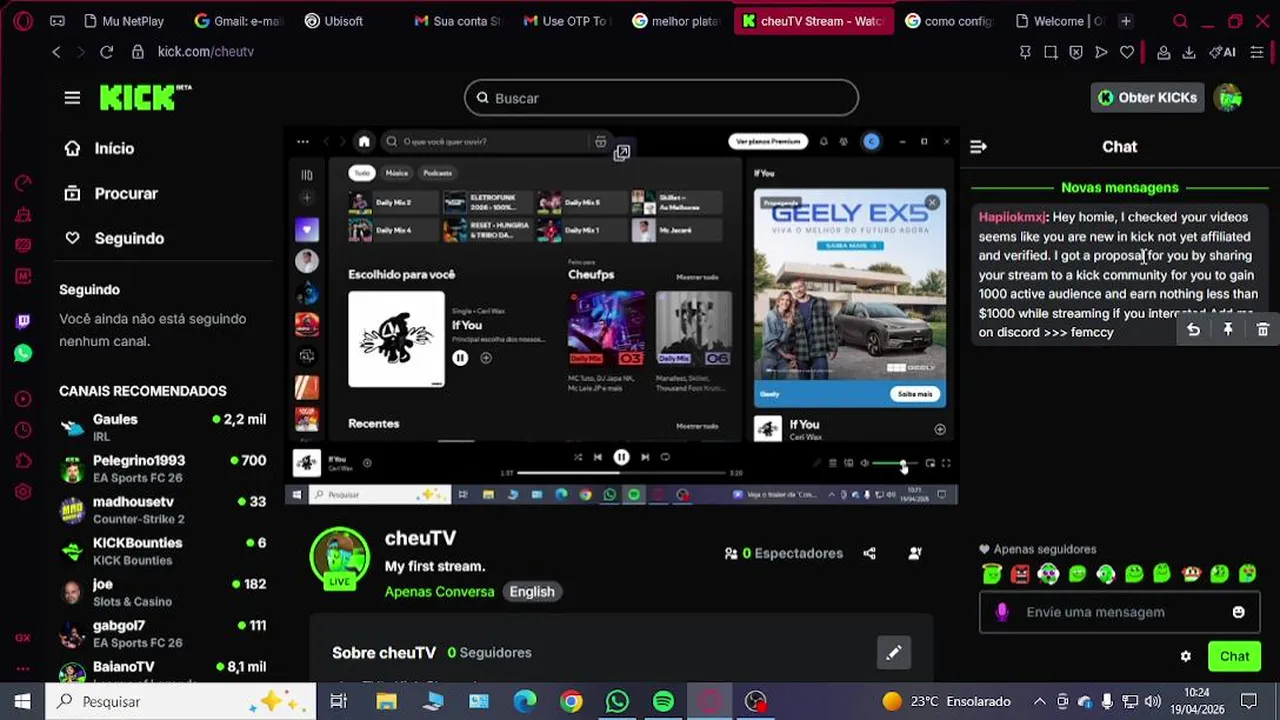Open Opera sidebar settings gear
The width and height of the screenshot is (1280, 720).
click(x=23, y=492)
